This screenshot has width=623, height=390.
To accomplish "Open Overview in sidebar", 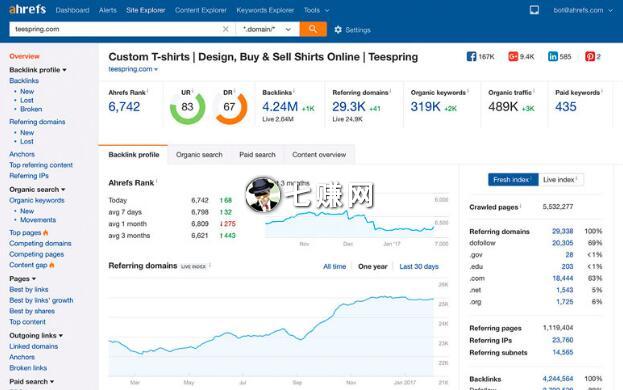I will 24,56.
